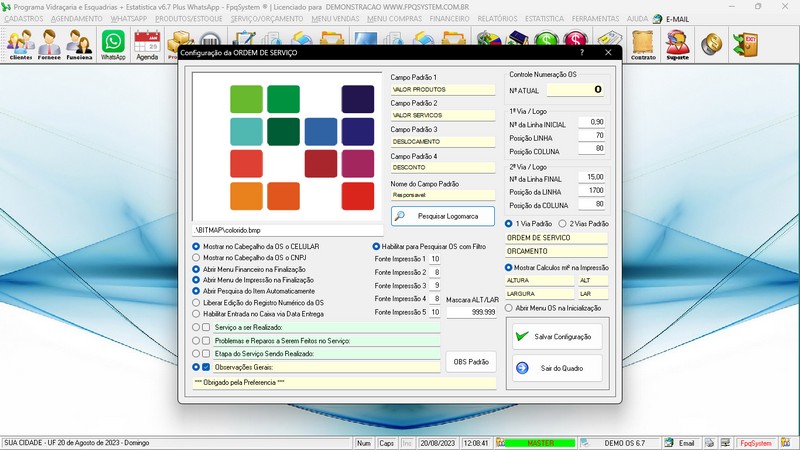Open the AGENDAMENTO menu

coord(77,19)
